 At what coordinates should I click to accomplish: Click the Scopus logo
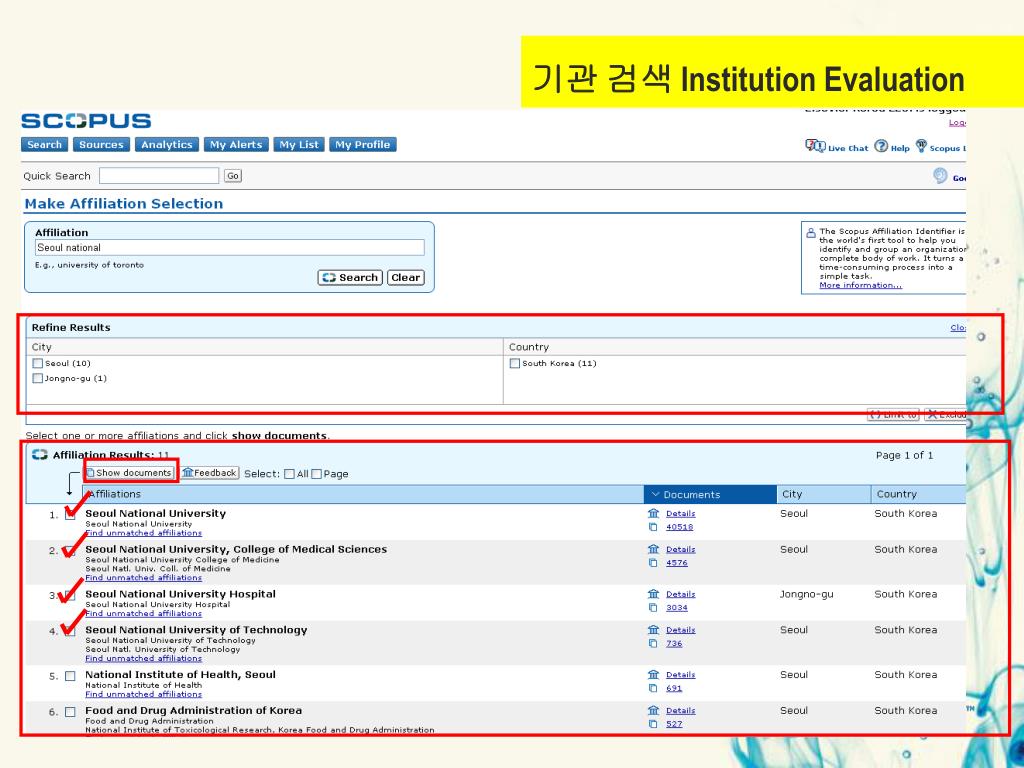(86, 121)
